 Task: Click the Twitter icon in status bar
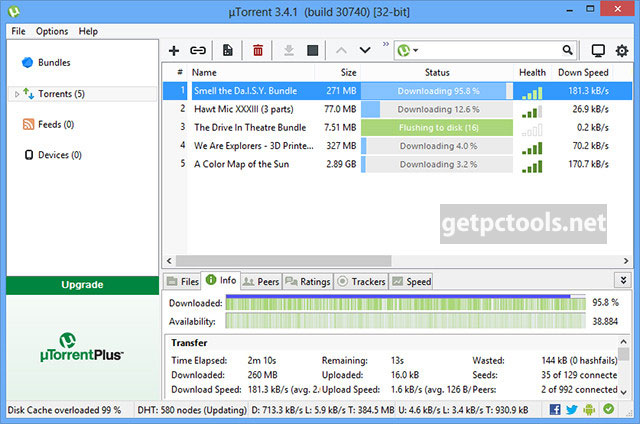(573, 409)
